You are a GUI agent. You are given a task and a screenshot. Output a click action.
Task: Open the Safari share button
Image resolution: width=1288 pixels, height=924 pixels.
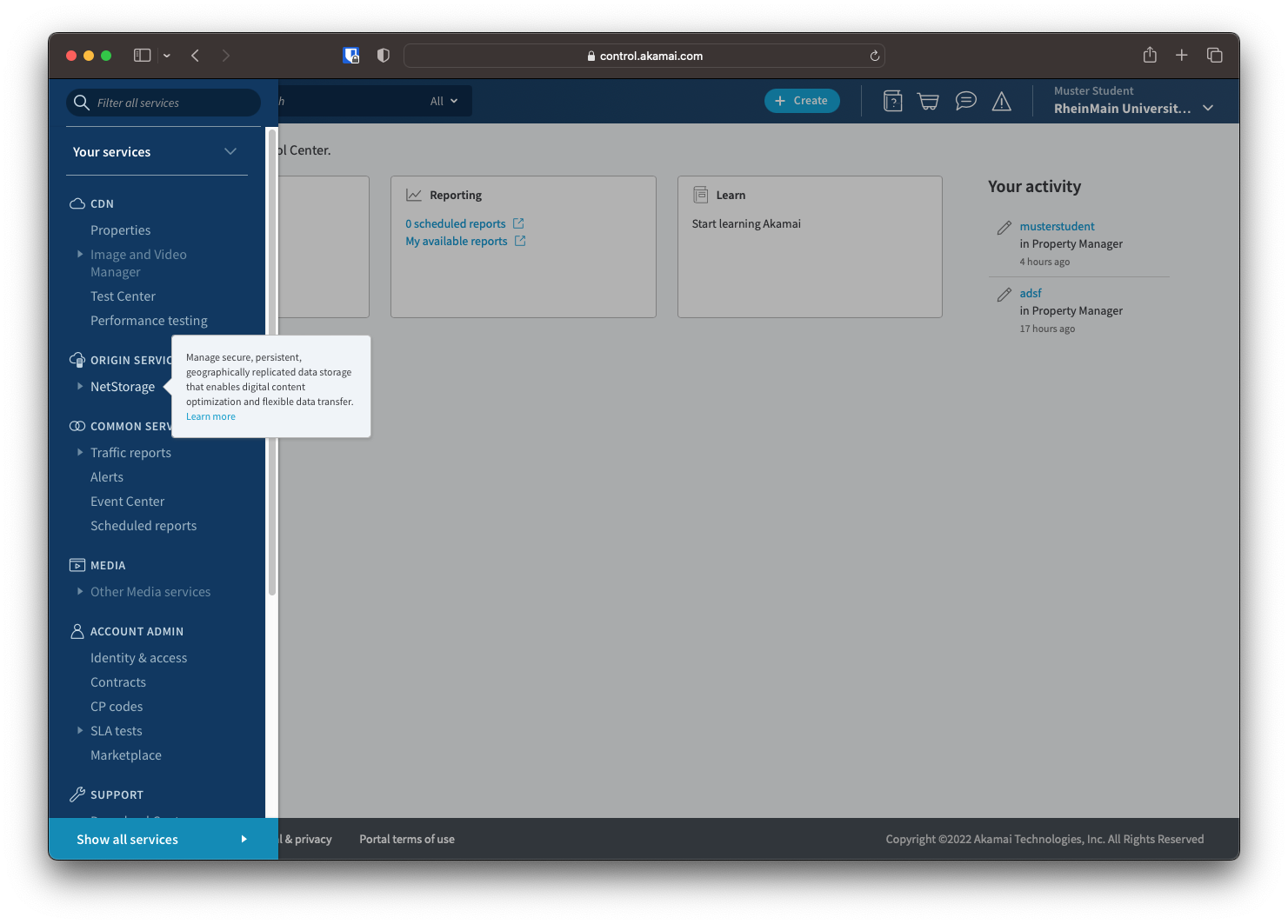pos(1150,55)
